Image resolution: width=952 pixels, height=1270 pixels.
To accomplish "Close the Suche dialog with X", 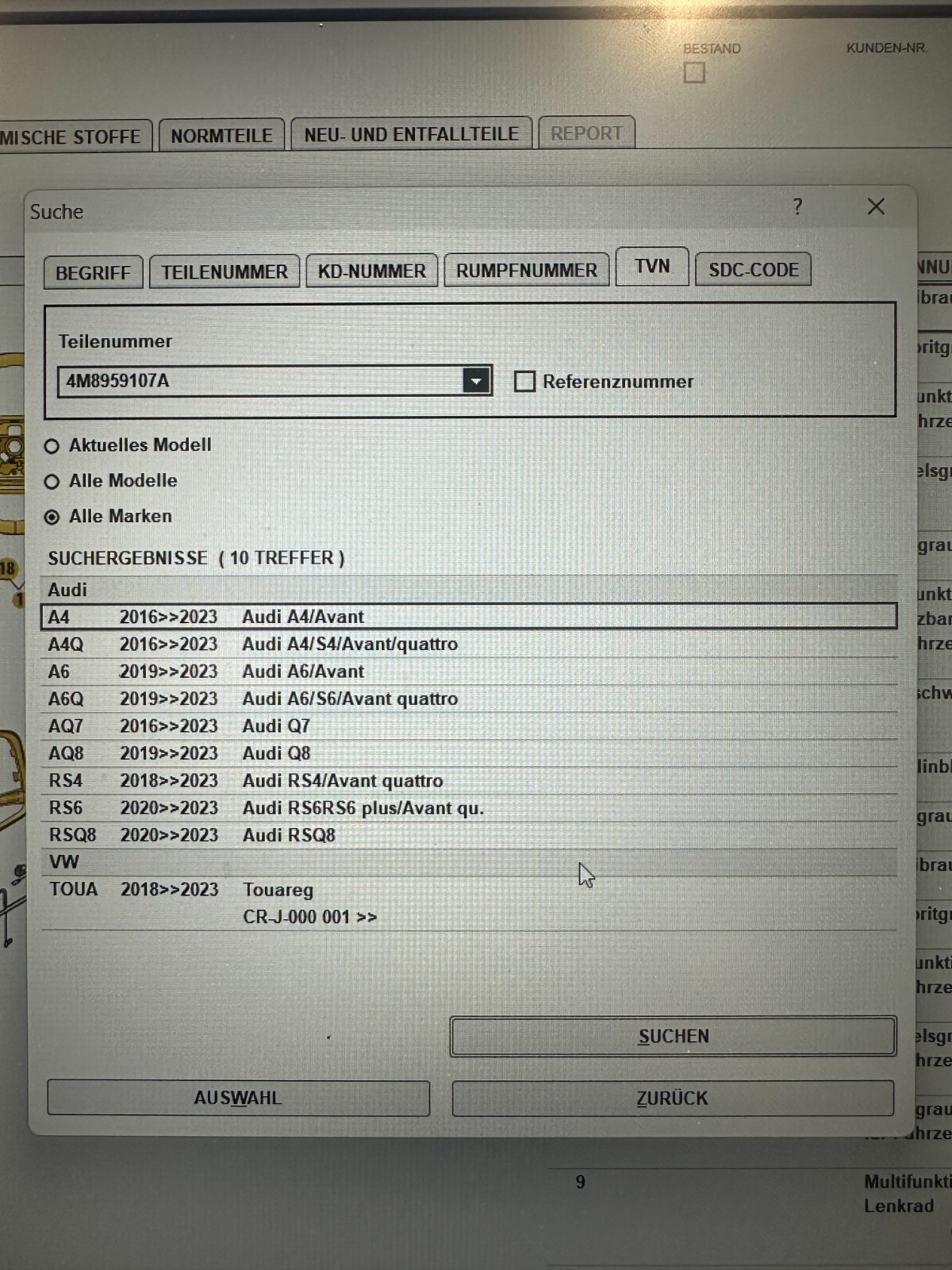I will pyautogui.click(x=876, y=207).
